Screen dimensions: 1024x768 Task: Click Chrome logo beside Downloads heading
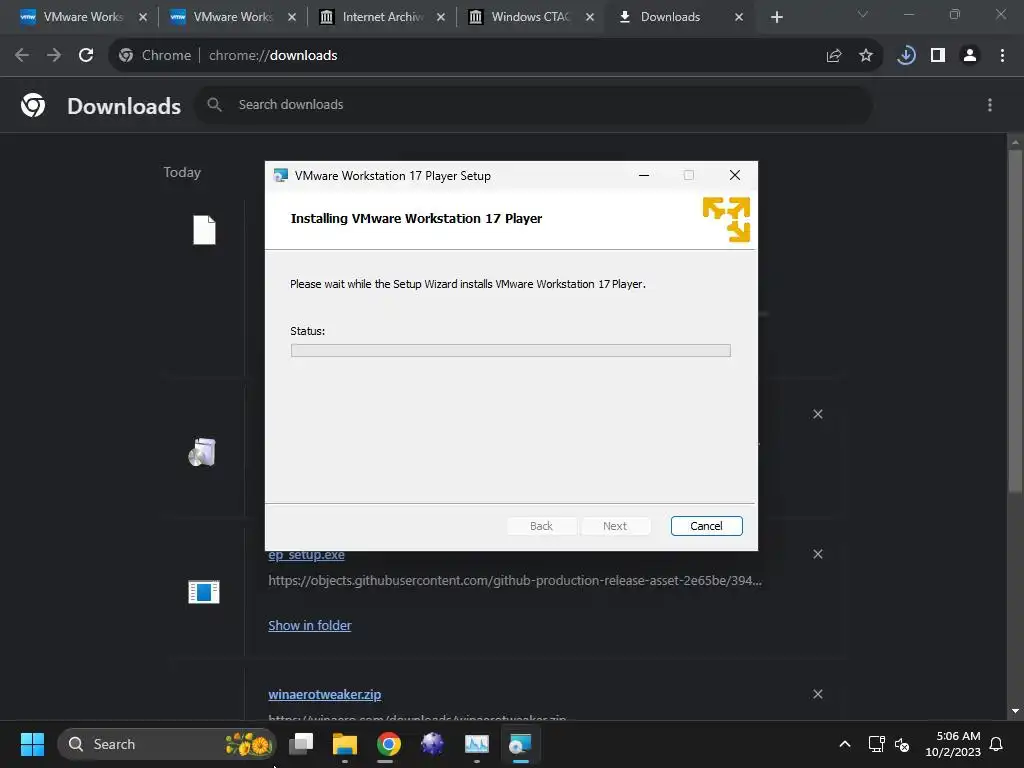click(33, 104)
